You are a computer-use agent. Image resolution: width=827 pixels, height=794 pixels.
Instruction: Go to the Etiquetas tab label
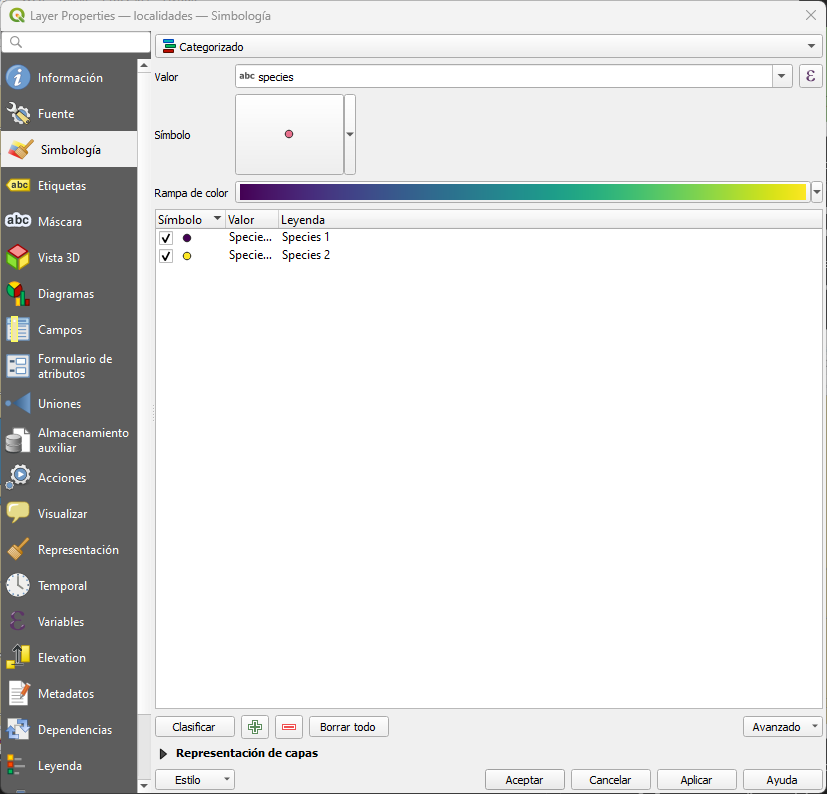(62, 186)
